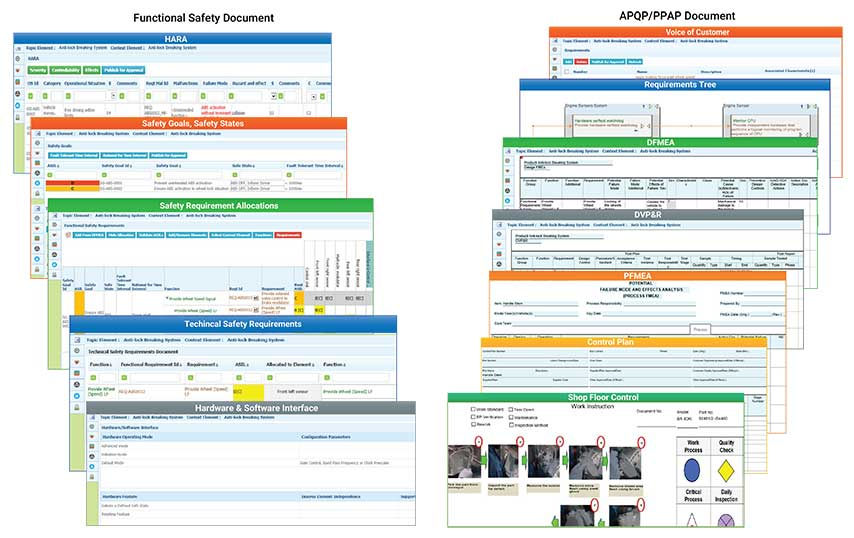Click filter icon under Safety Goal Id column

point(105,175)
